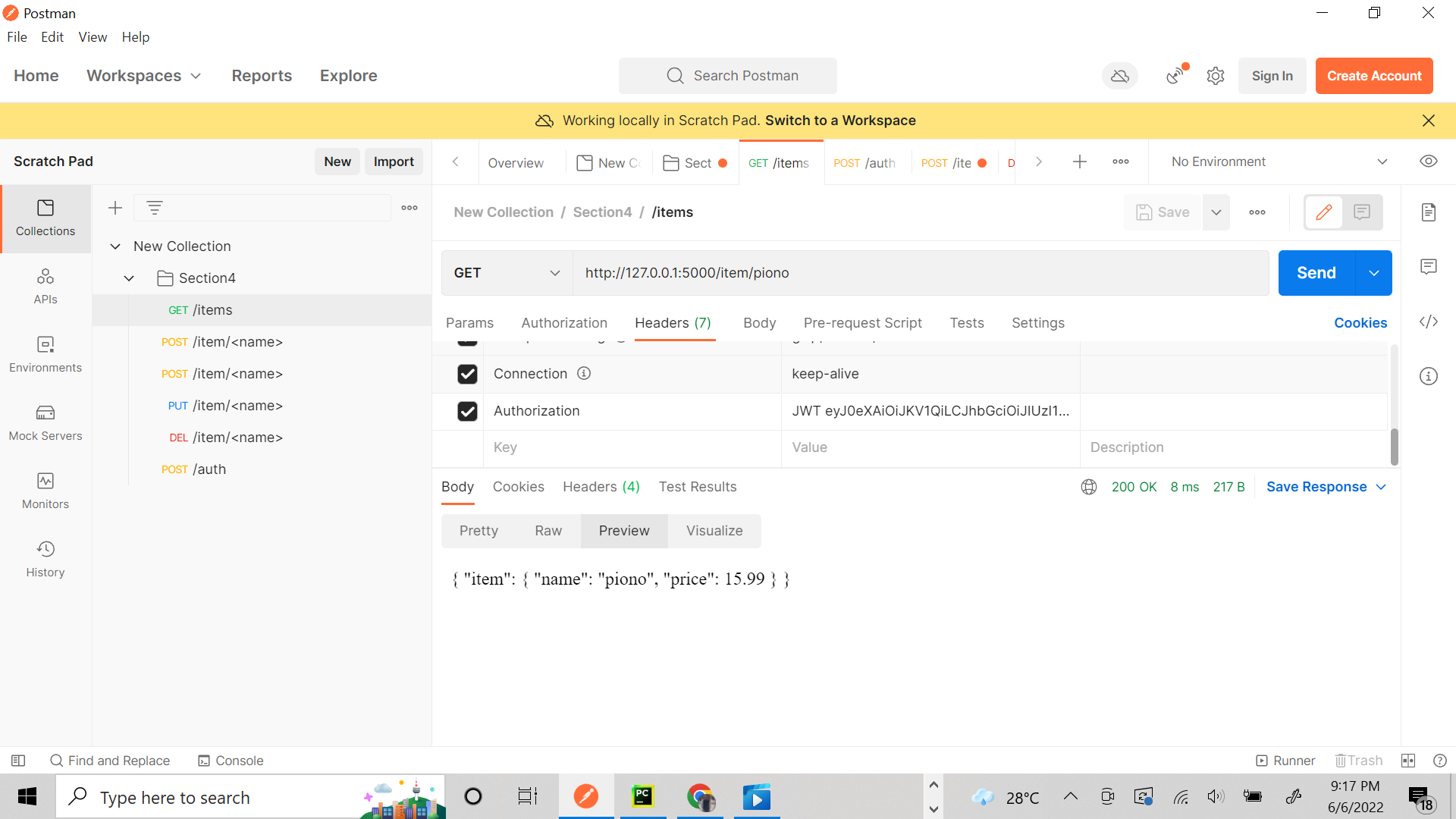Collapse the Section4 folder
The height and width of the screenshot is (819, 1456).
pos(129,278)
